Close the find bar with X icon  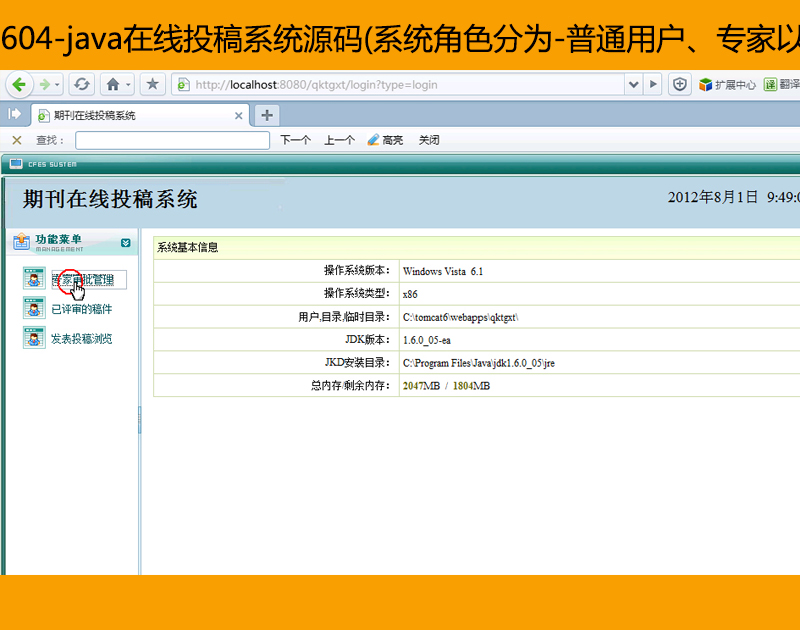[x=17, y=140]
